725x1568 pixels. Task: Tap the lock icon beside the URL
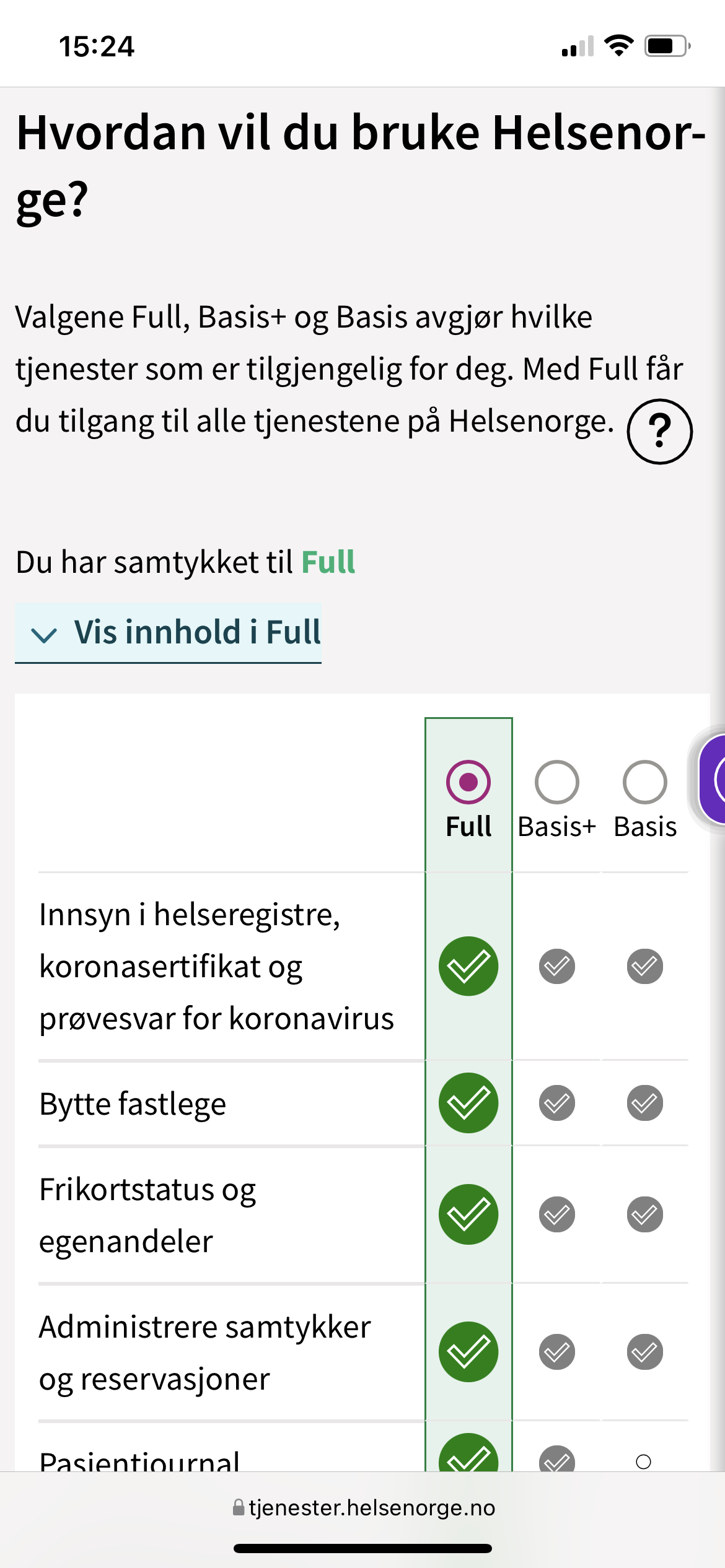[x=239, y=1507]
